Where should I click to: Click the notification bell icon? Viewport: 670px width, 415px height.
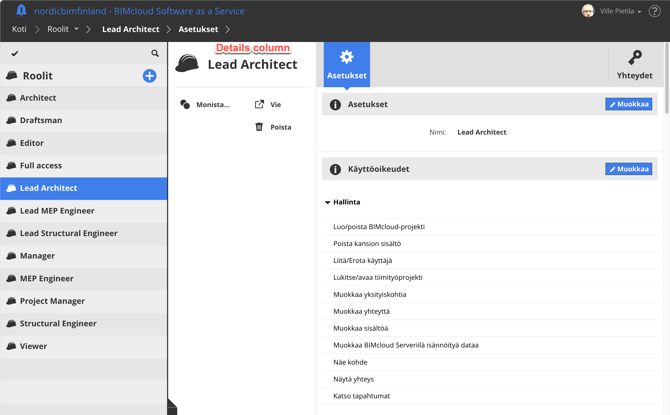pyautogui.click(x=20, y=11)
